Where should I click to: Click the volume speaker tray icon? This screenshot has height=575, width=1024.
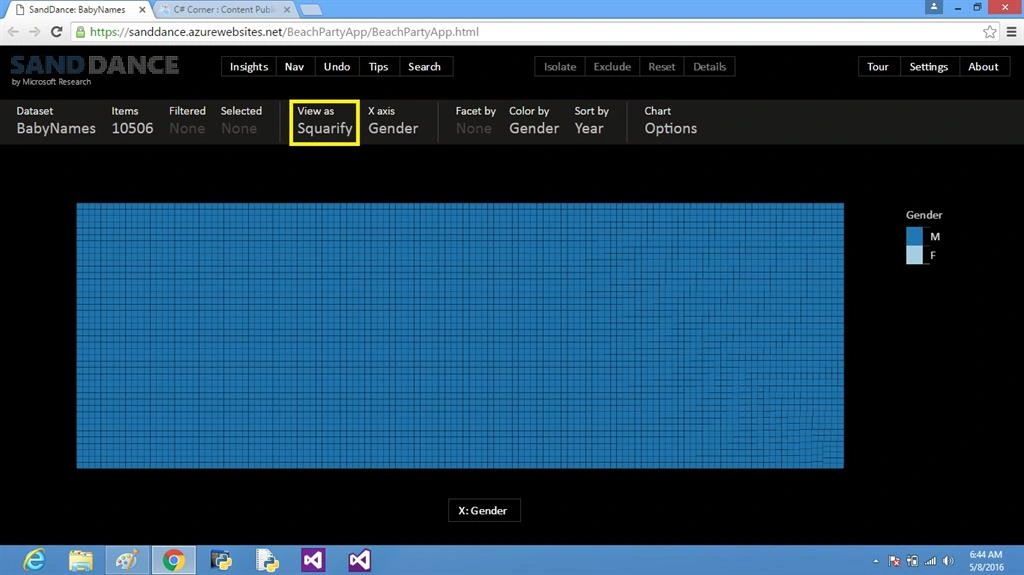click(948, 561)
